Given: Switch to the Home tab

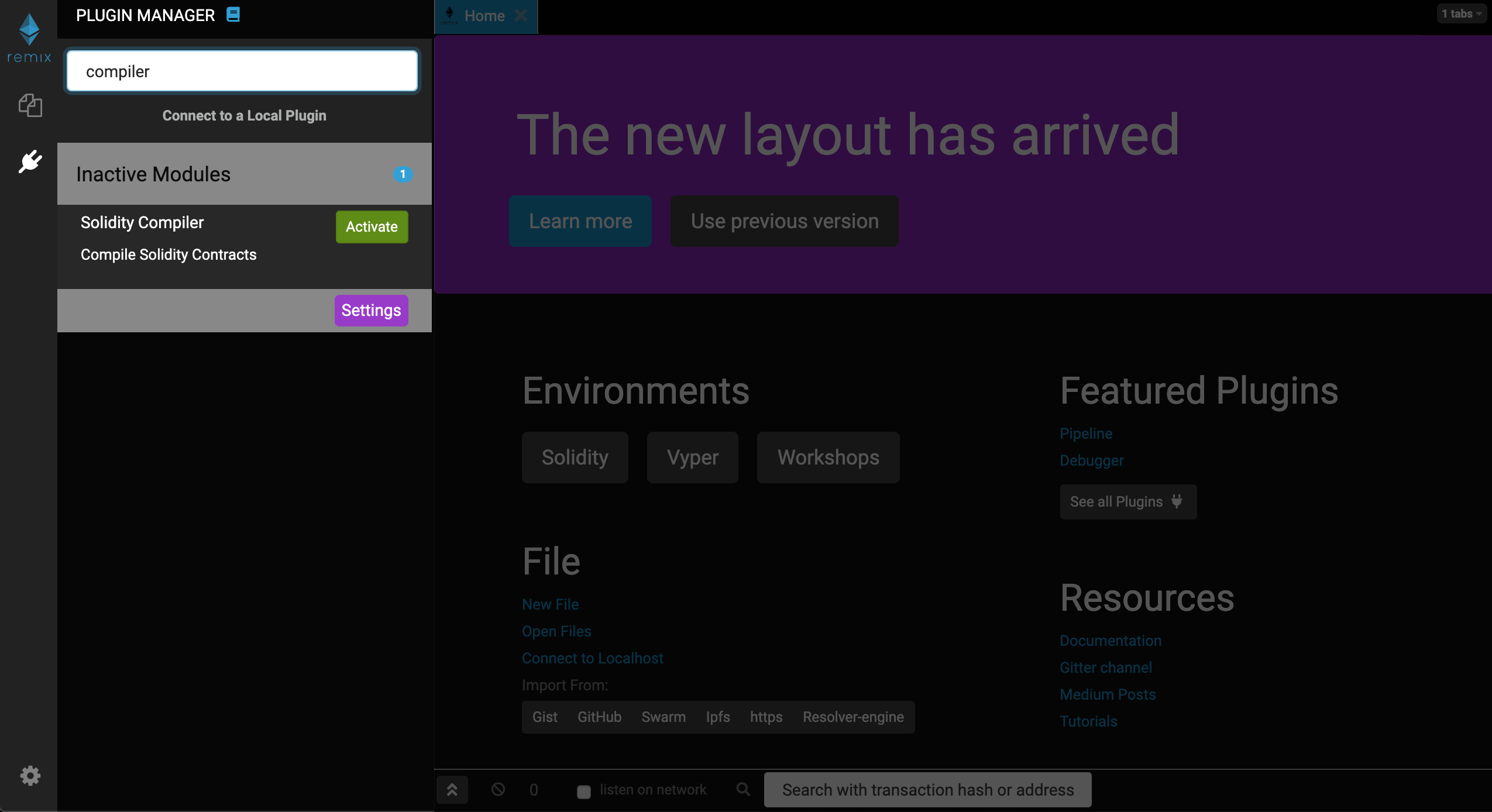Looking at the screenshot, I should tap(484, 16).
